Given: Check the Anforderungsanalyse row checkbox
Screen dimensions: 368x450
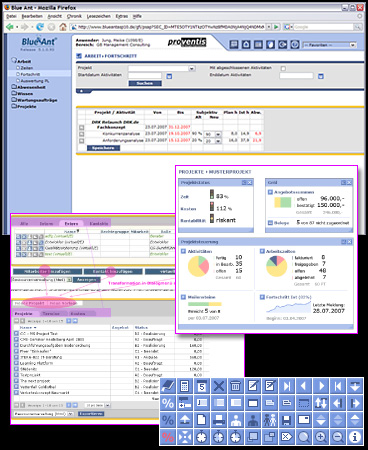Looking at the screenshot, I should 82,141.
